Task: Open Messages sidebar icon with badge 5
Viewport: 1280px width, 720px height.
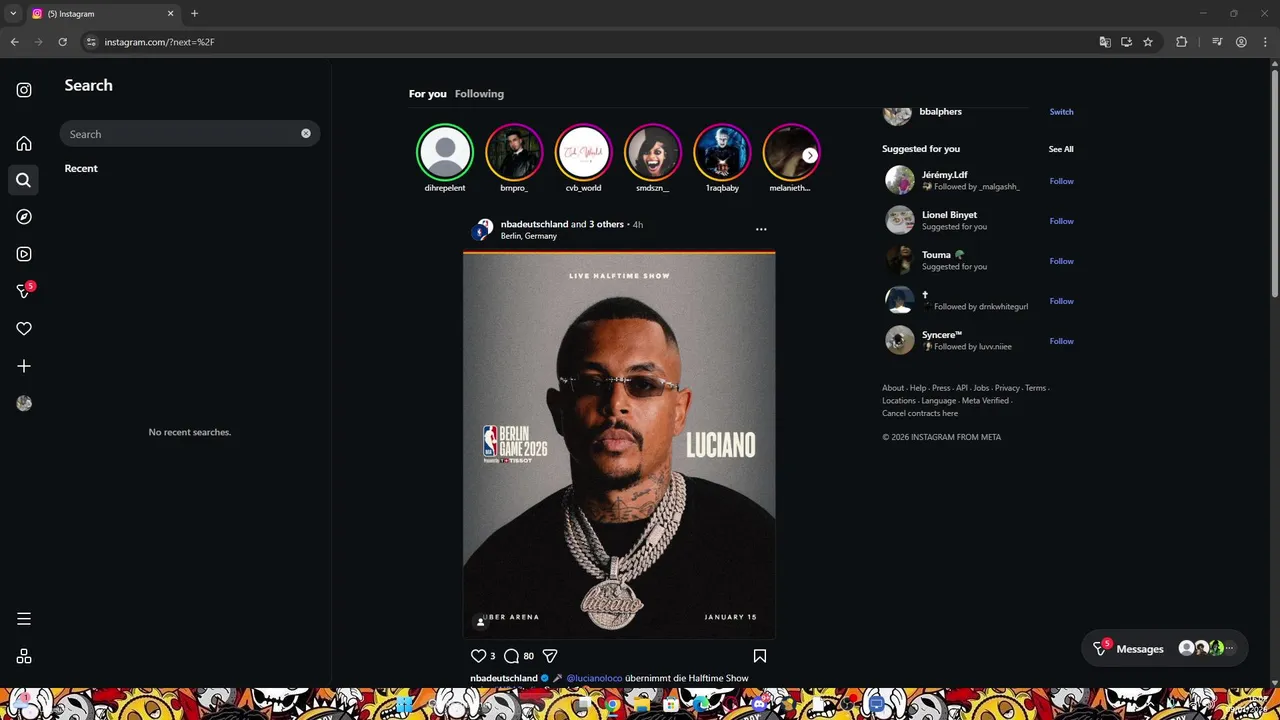Action: point(25,291)
